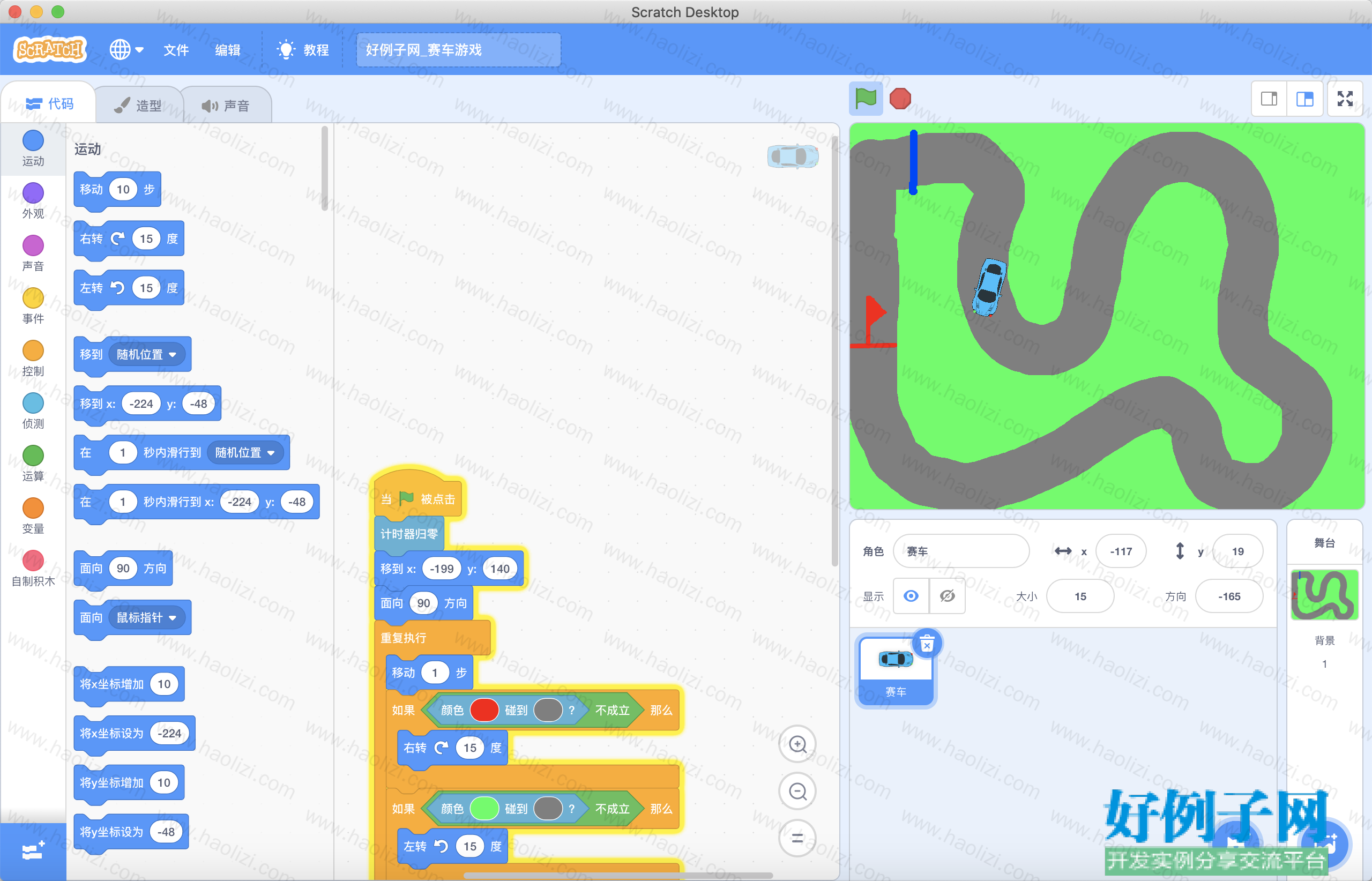Select the stage backdrop thumbnail
Viewport: 1372px width, 881px height.
[1324, 595]
